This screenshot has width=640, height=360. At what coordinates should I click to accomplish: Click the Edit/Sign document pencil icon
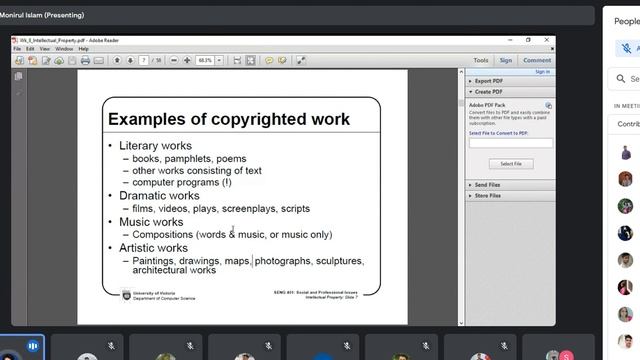[46, 60]
